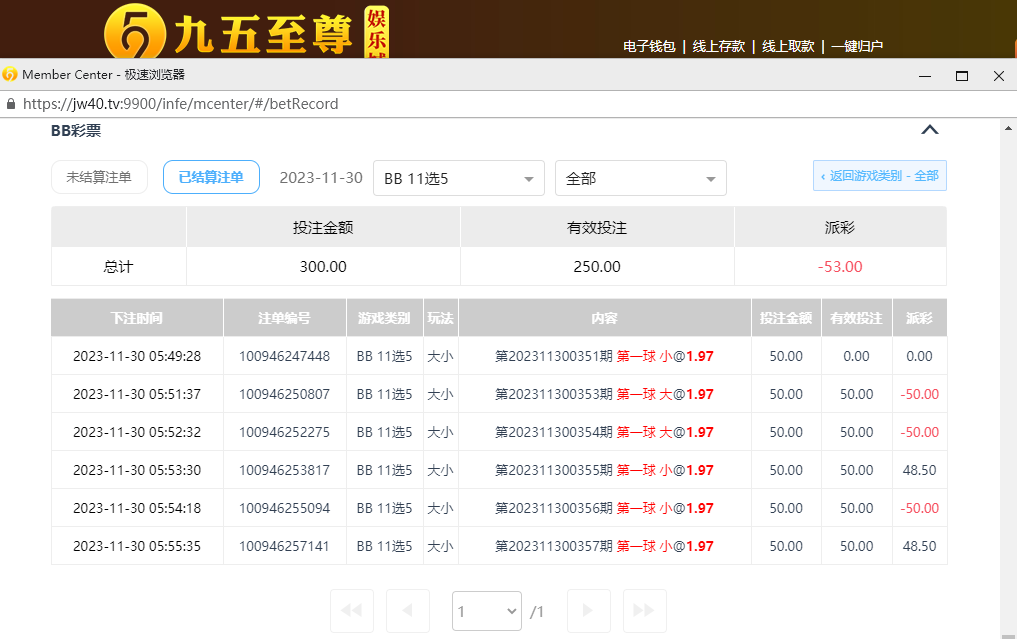
Task: Open the BB 11选5 game dropdown
Action: click(x=458, y=178)
